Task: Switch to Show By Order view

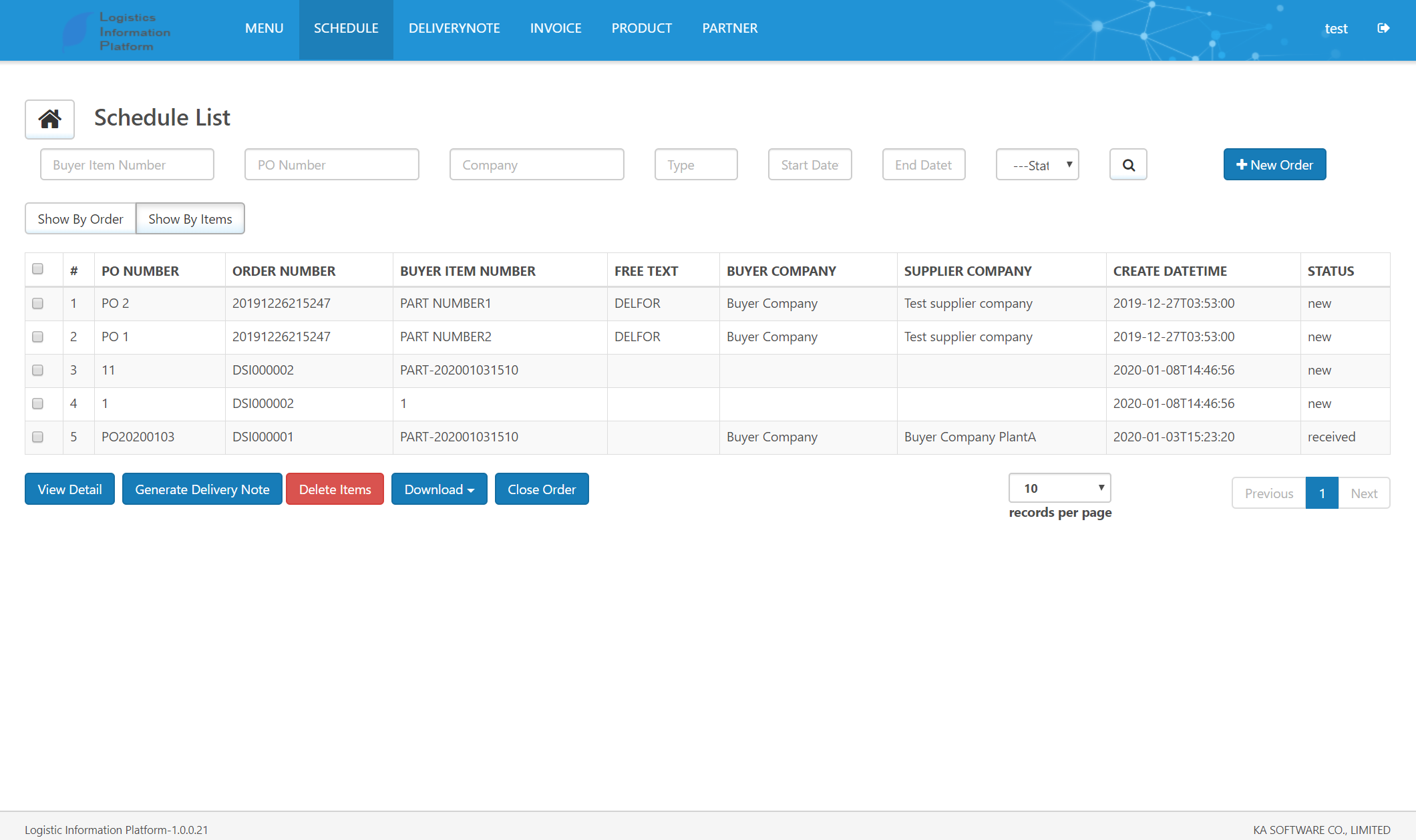Action: [80, 219]
